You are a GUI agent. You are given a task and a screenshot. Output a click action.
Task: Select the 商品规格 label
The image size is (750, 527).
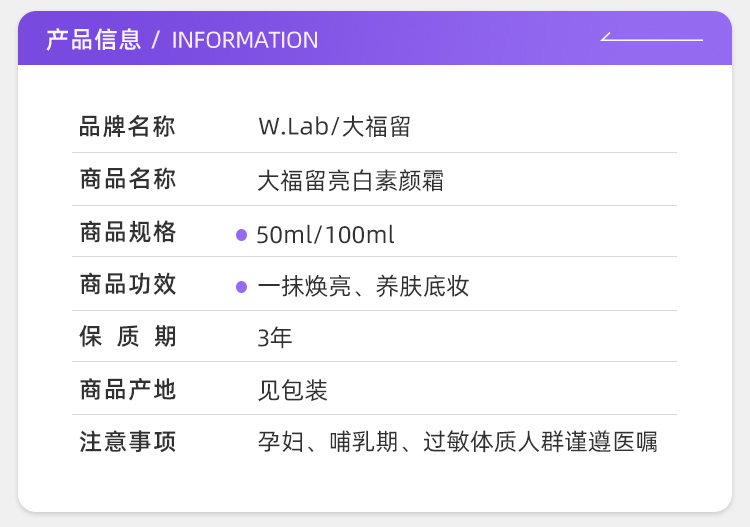pos(128,233)
